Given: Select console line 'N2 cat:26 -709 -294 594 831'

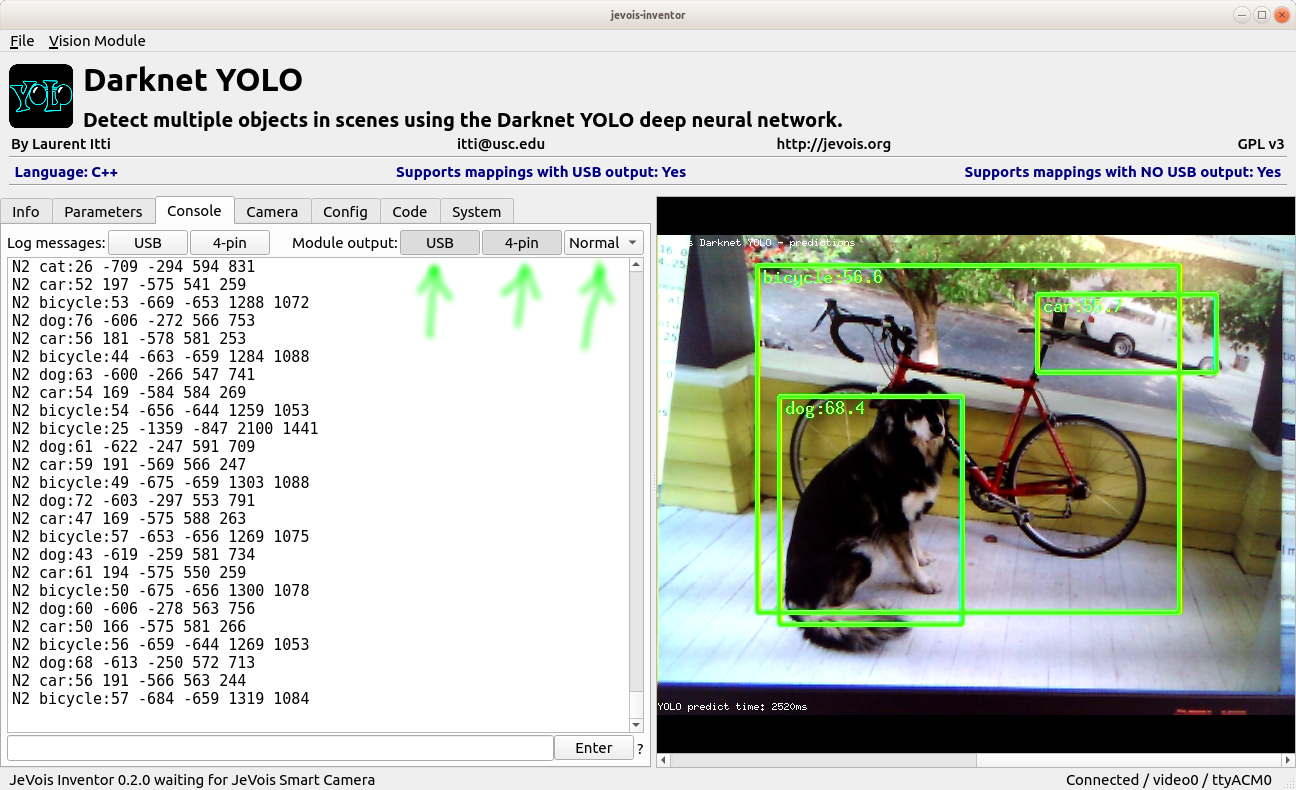Looking at the screenshot, I should pyautogui.click(x=133, y=267).
